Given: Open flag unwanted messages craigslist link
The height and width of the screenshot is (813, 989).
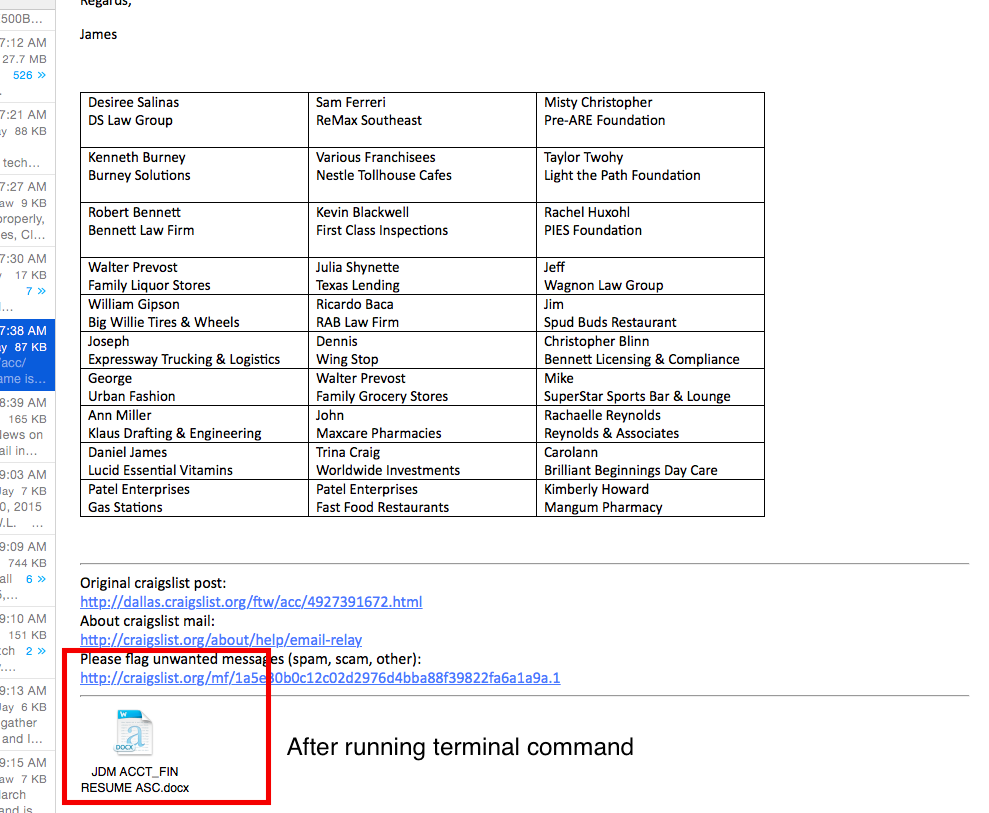Looking at the screenshot, I should pyautogui.click(x=320, y=677).
